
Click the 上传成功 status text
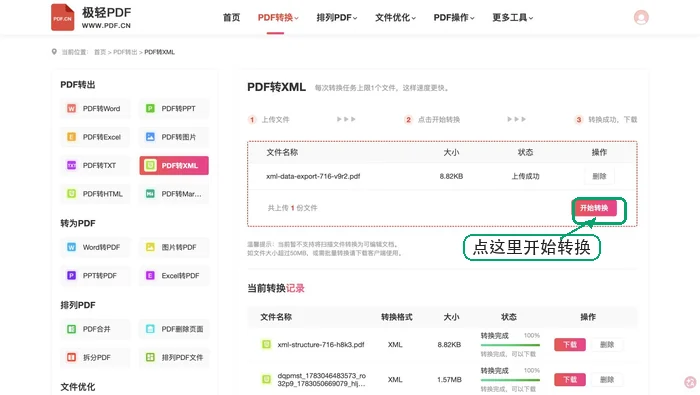coord(525,176)
